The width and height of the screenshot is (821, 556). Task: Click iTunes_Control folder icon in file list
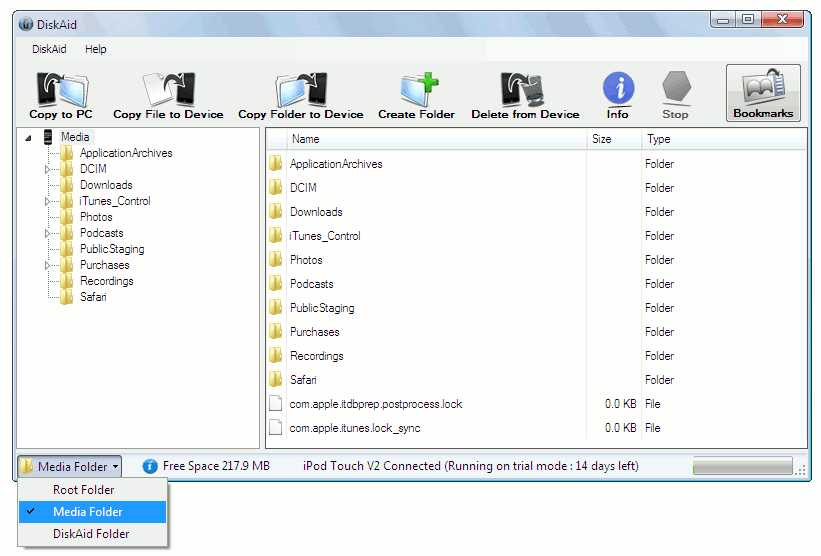pos(276,236)
